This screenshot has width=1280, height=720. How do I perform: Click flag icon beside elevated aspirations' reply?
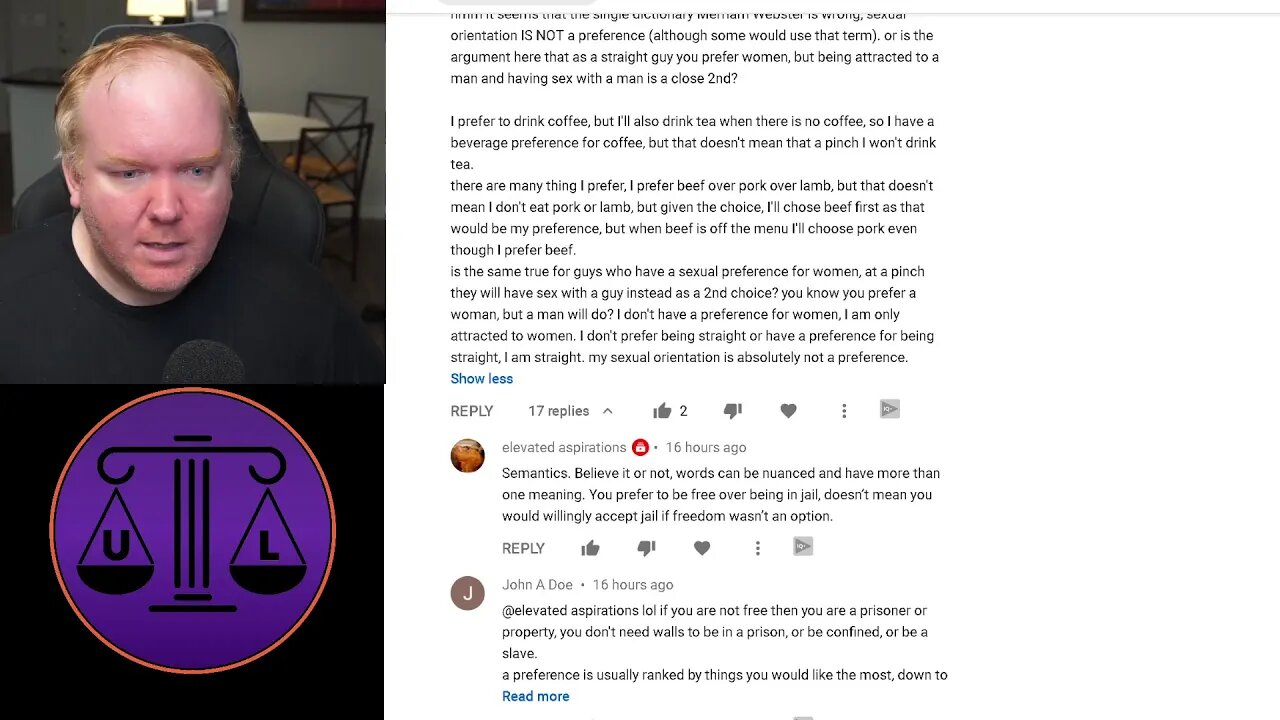click(803, 546)
